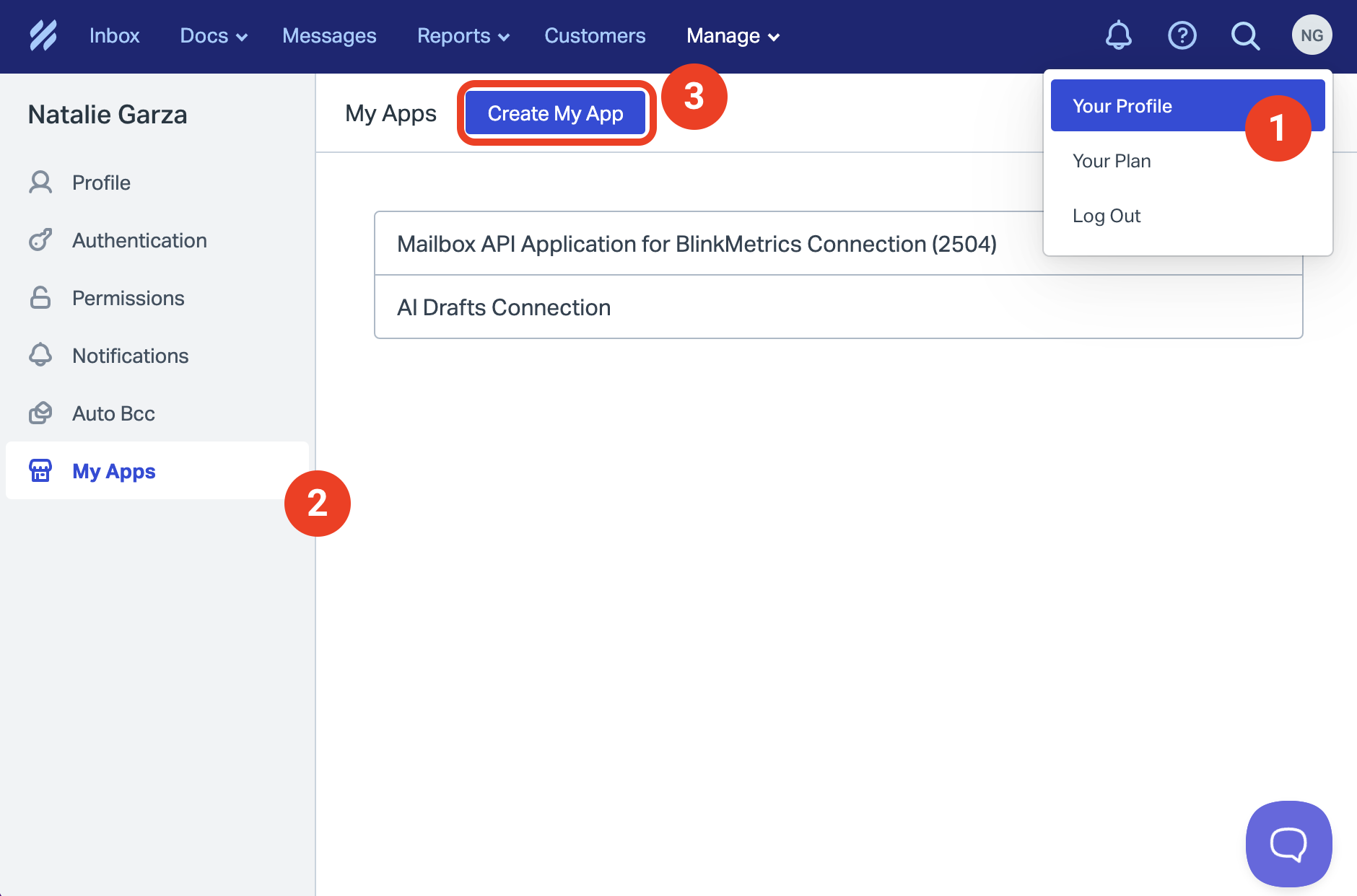Click the bell icon beside Notifications
Image resolution: width=1357 pixels, height=896 pixels.
[x=40, y=355]
